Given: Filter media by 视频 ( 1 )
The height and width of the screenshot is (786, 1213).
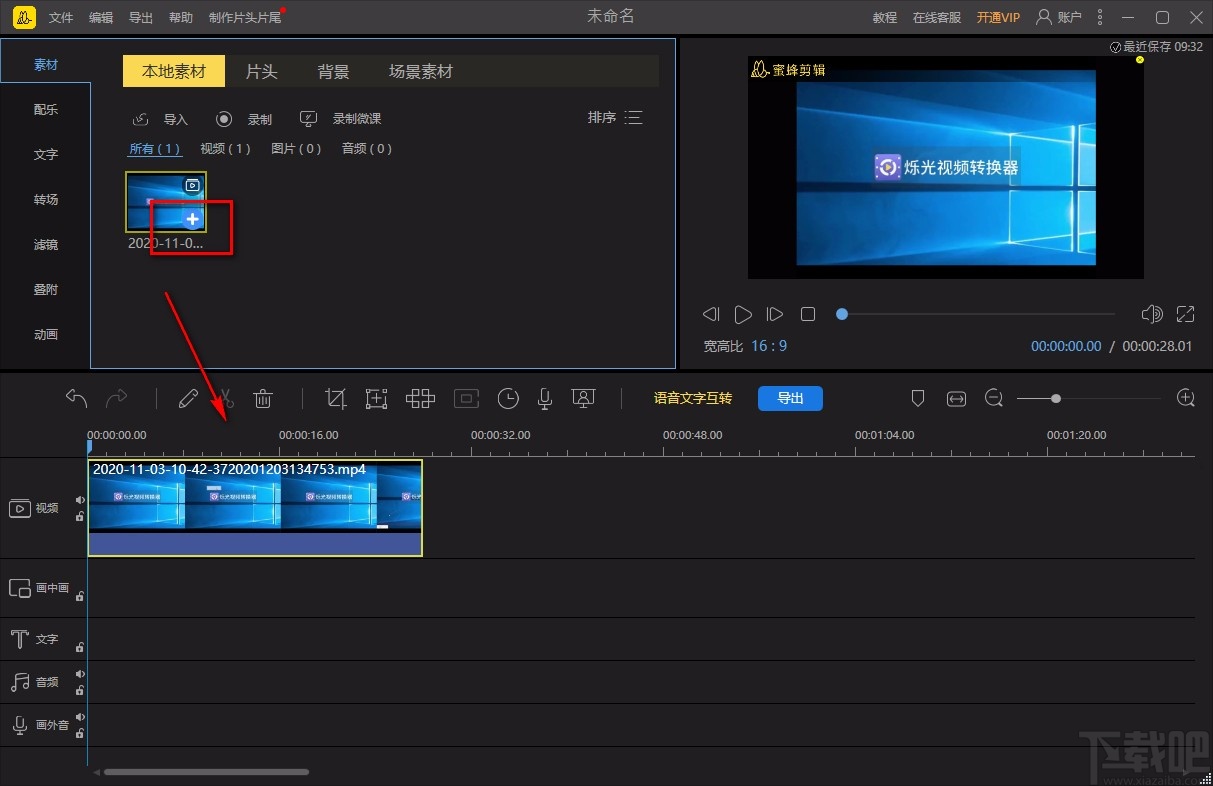Looking at the screenshot, I should [x=225, y=148].
